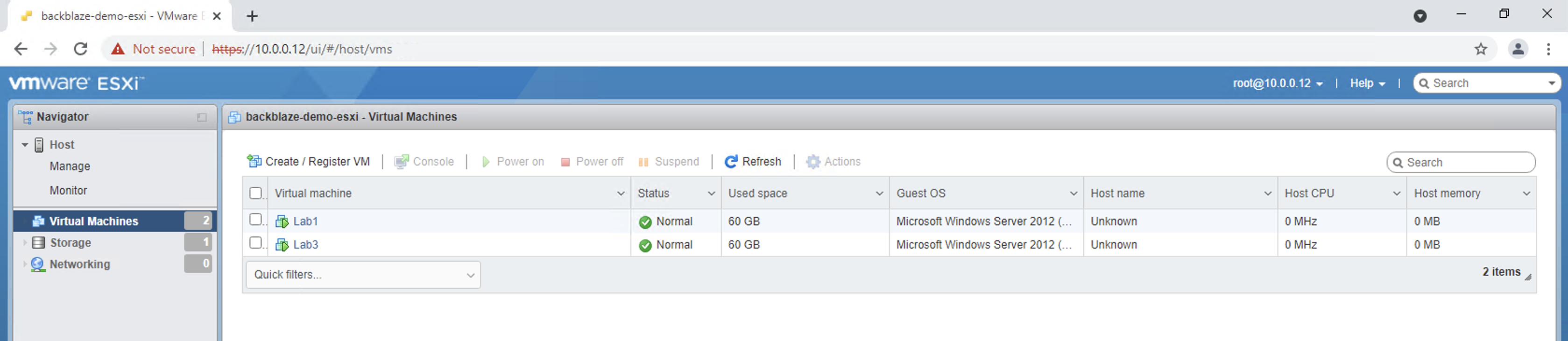Click Lab1 green Normal status icon
This screenshot has width=1568, height=341.
click(645, 221)
